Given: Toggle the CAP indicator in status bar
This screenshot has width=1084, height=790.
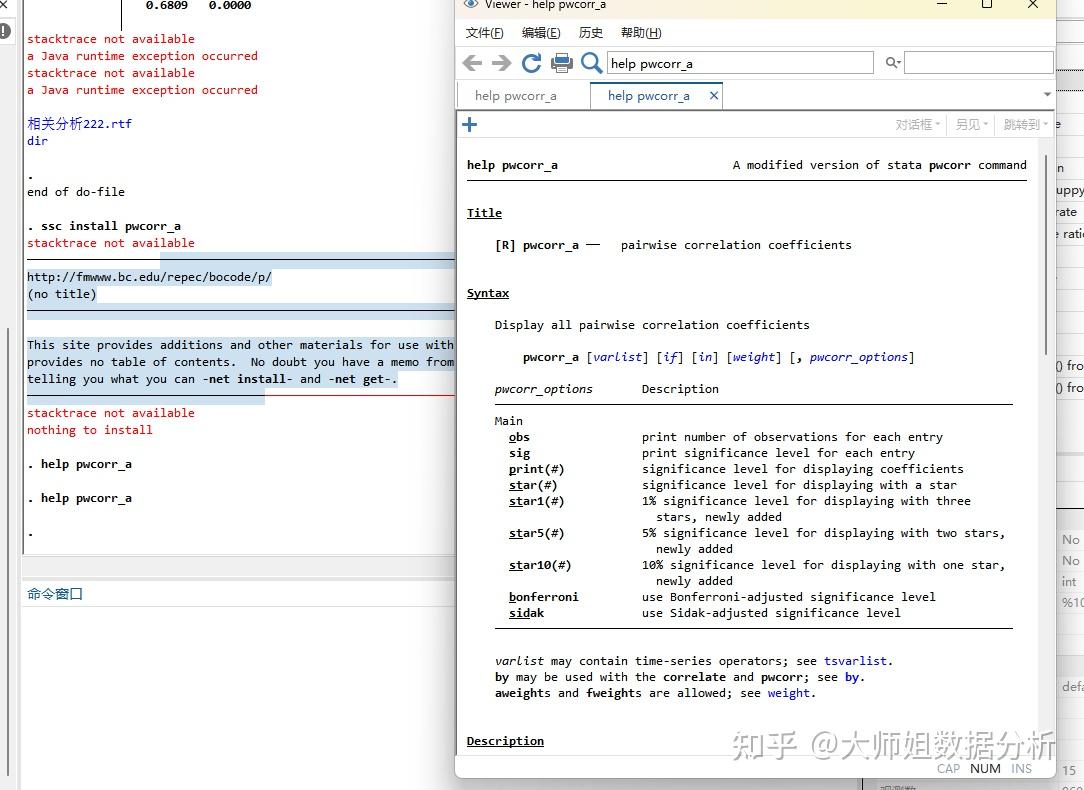Looking at the screenshot, I should pos(948,769).
